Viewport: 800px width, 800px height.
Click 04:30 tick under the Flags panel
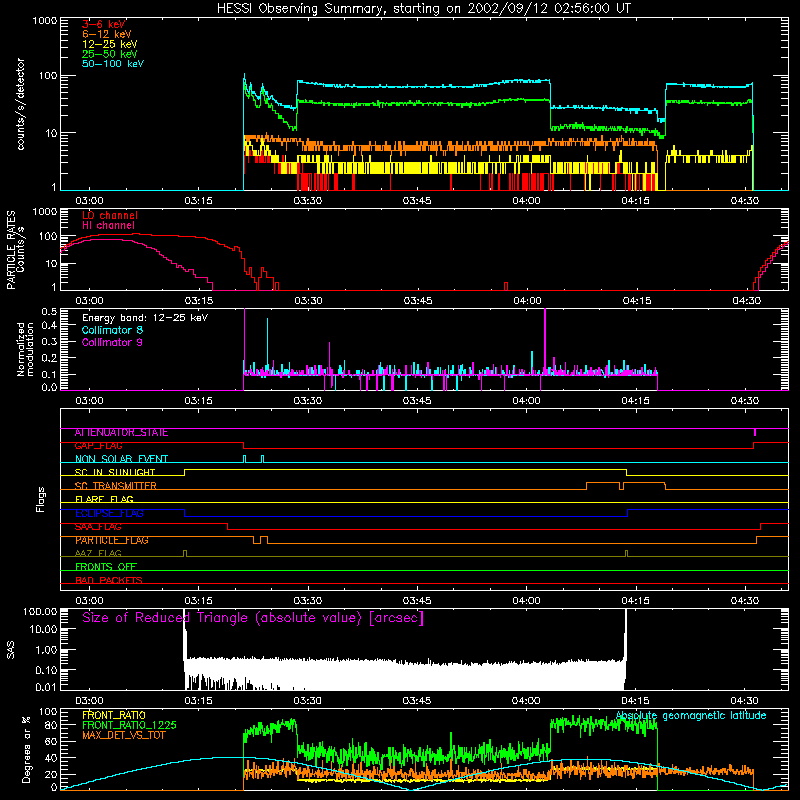coord(745,601)
